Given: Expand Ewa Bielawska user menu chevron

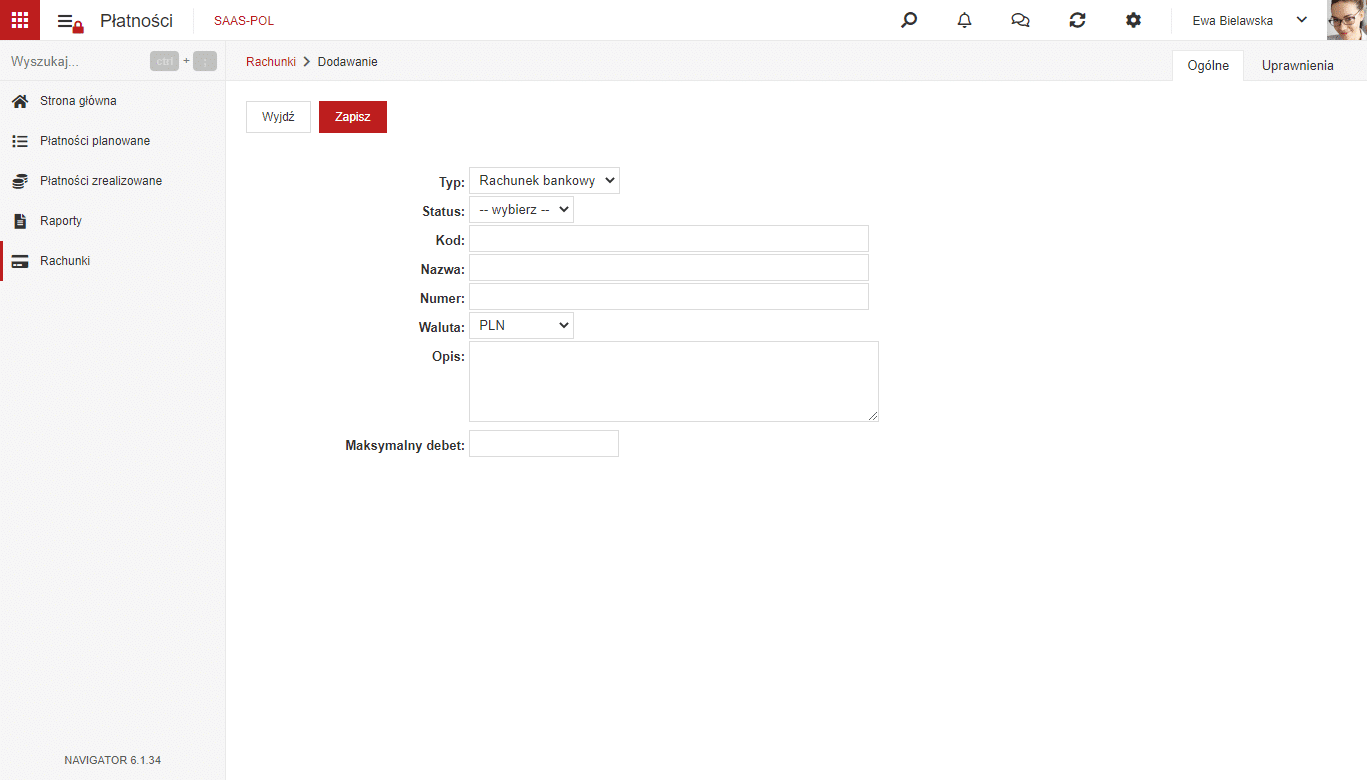Looking at the screenshot, I should pos(1302,20).
